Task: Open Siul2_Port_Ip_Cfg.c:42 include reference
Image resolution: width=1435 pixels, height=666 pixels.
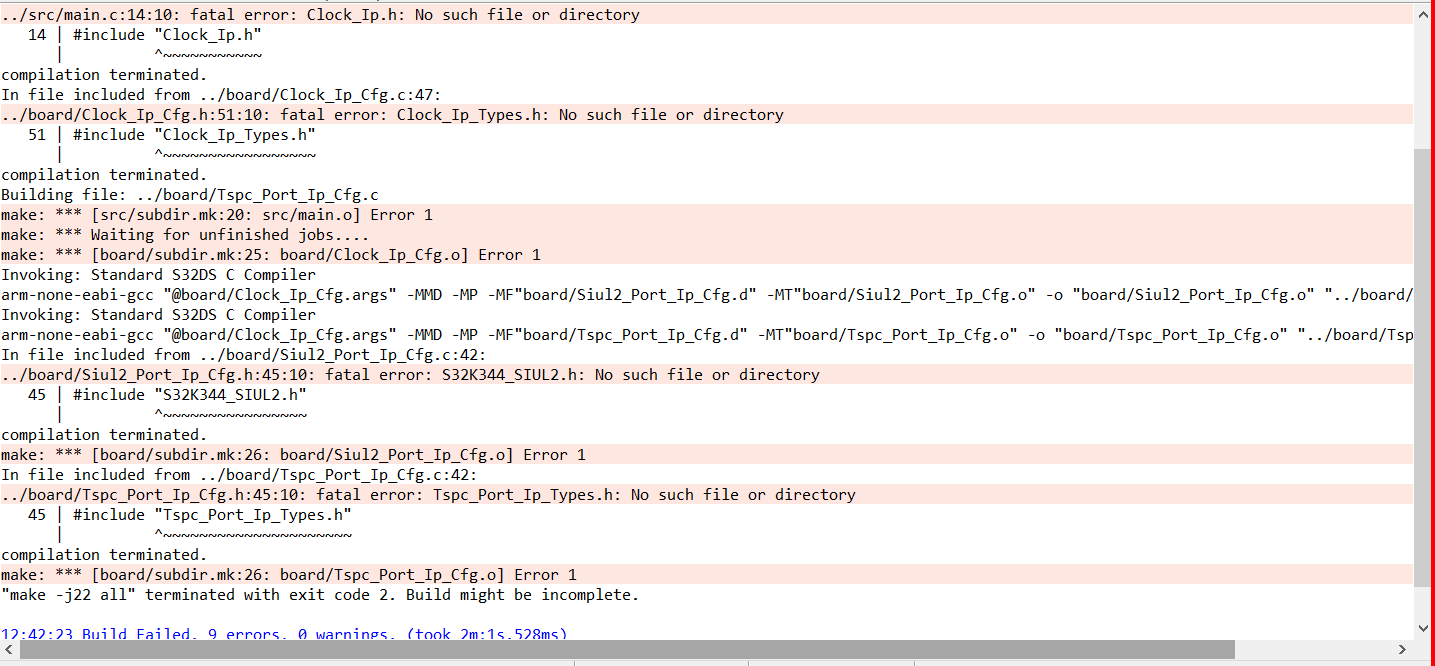Action: pyautogui.click(x=280, y=354)
